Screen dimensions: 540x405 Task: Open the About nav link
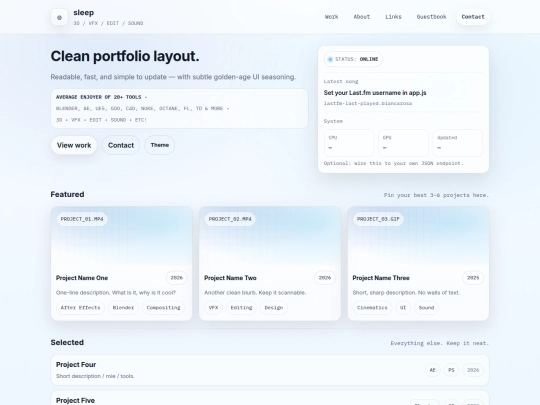point(362,17)
